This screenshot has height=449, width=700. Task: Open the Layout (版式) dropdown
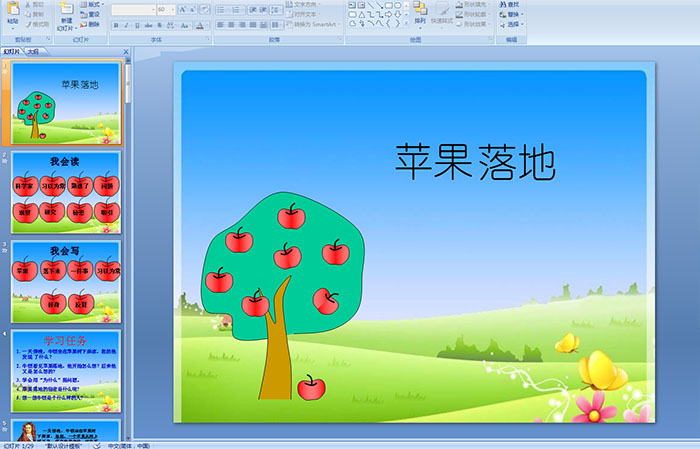pos(92,4)
